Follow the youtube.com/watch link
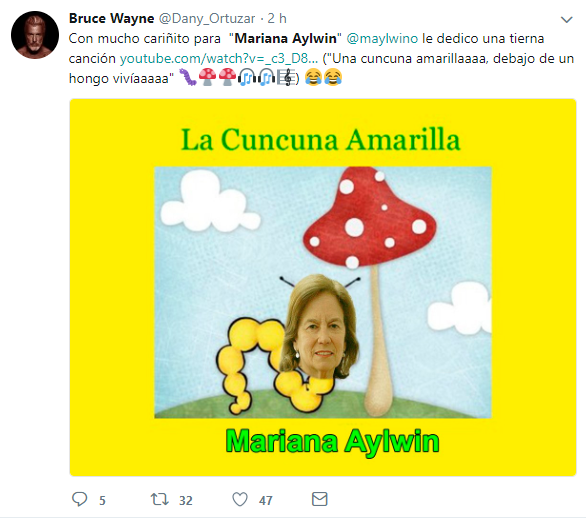 (x=219, y=59)
